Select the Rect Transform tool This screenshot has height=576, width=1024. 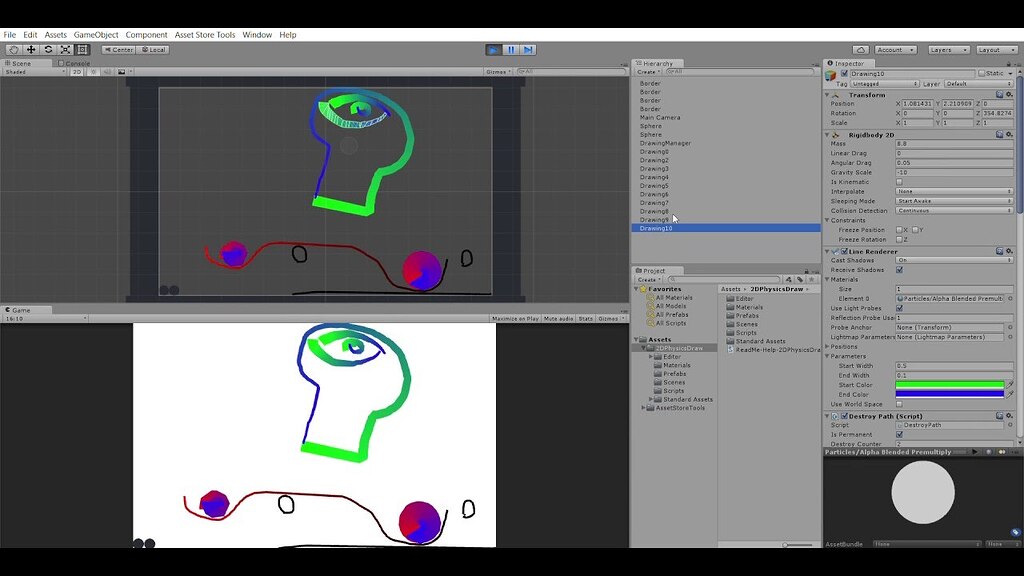[x=83, y=48]
